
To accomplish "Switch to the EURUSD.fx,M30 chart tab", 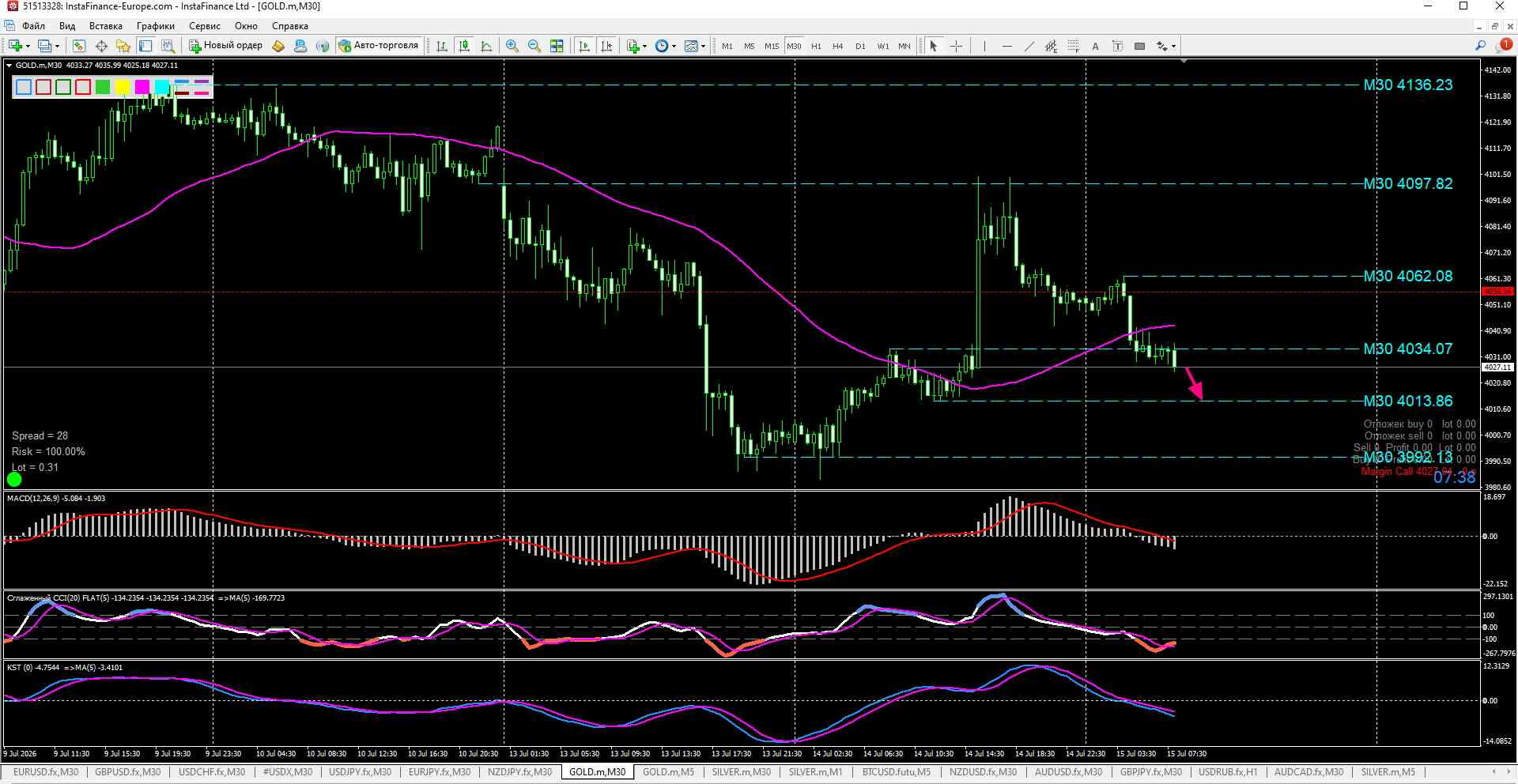I will point(46,772).
